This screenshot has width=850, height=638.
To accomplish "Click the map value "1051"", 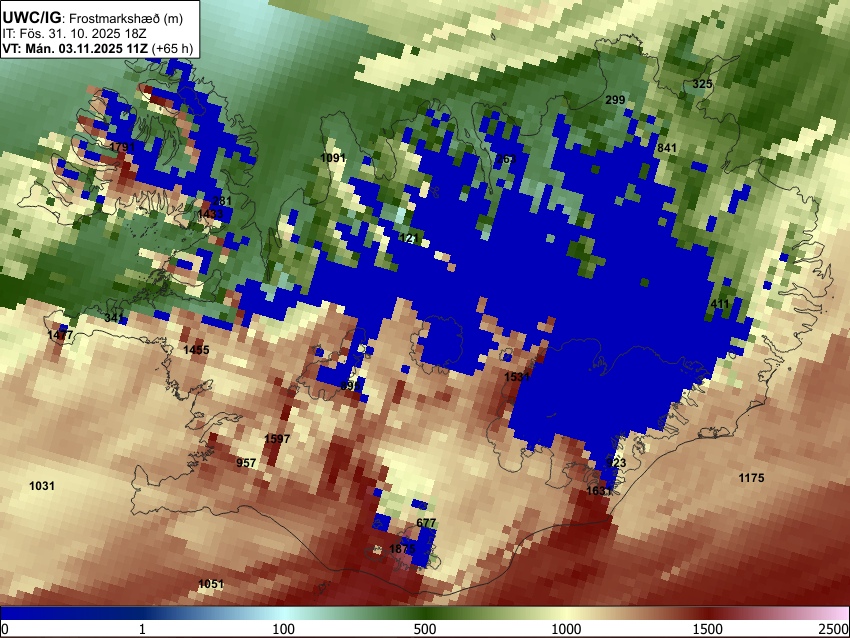I will click(x=211, y=584).
